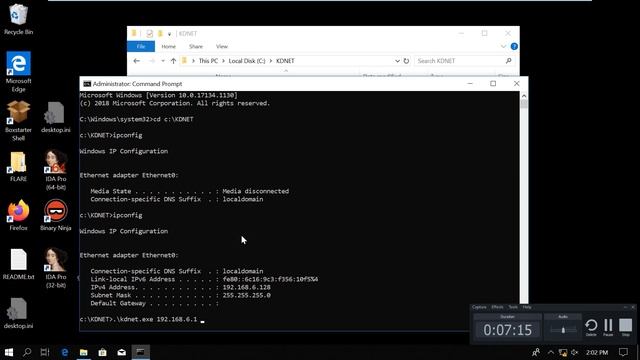Launch IDA Pro (32-bit) shortcut

(56, 267)
